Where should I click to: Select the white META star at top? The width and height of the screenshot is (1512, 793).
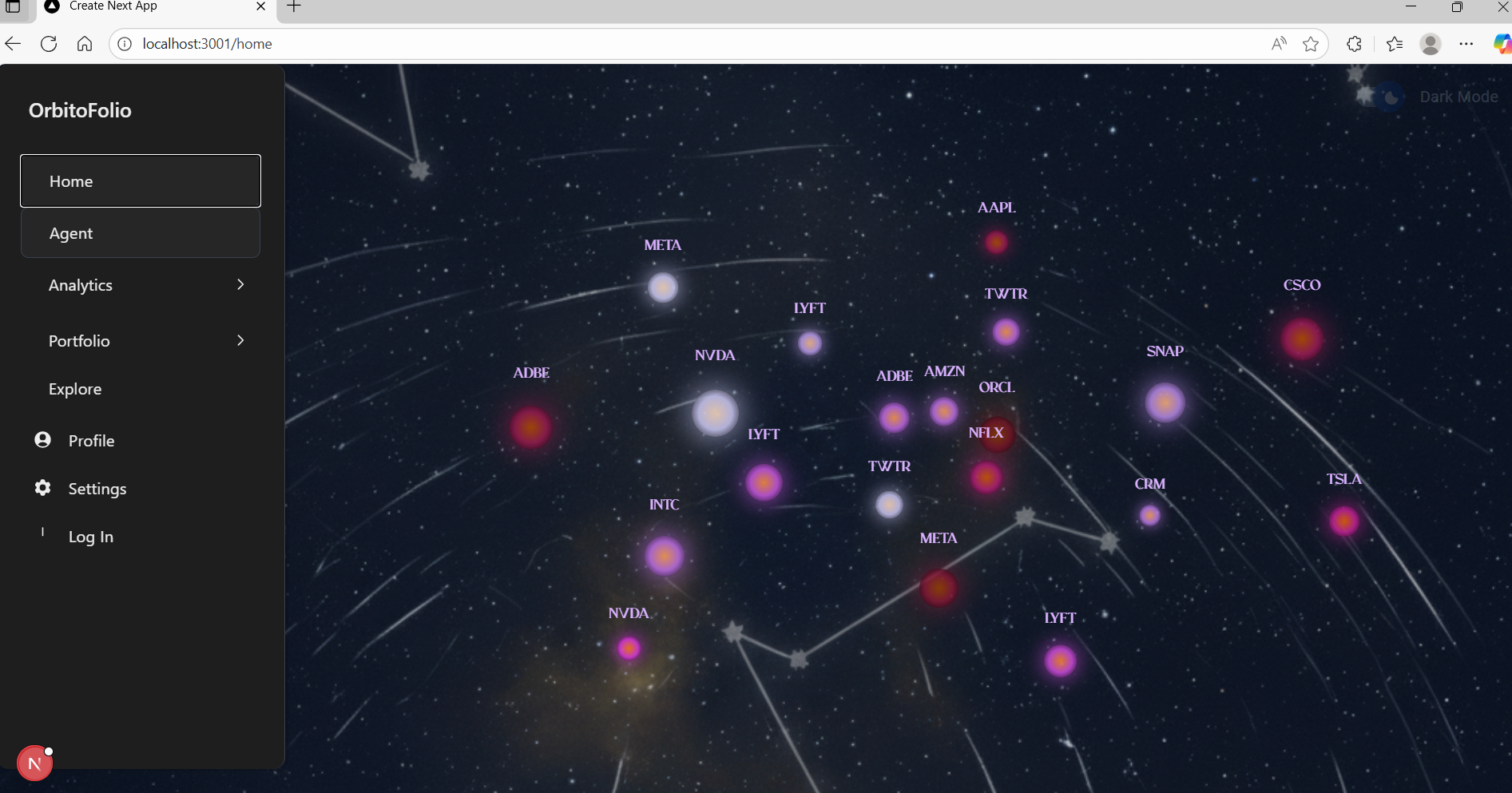pyautogui.click(x=662, y=287)
